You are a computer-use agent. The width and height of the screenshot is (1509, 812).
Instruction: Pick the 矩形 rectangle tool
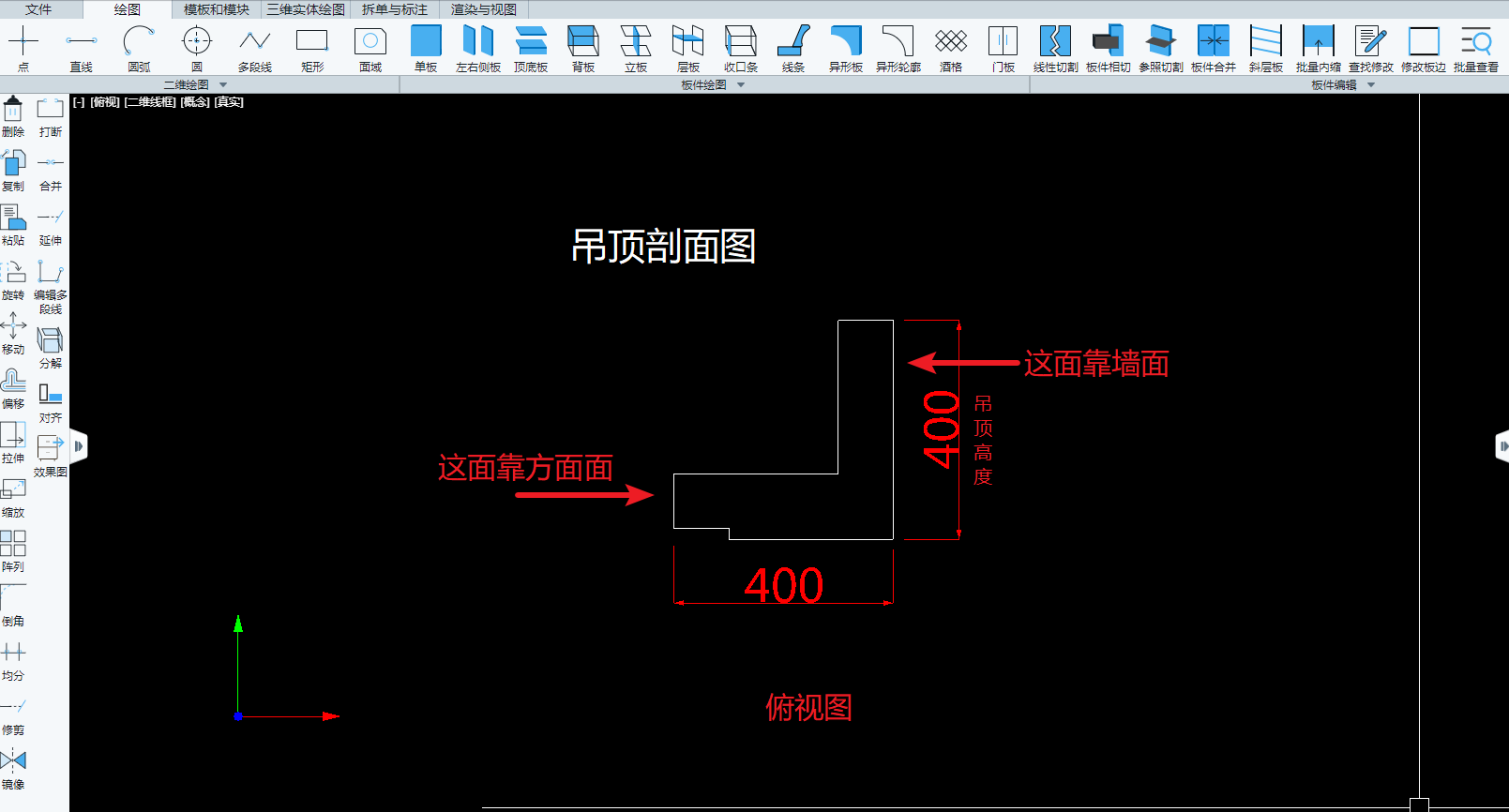[312, 49]
